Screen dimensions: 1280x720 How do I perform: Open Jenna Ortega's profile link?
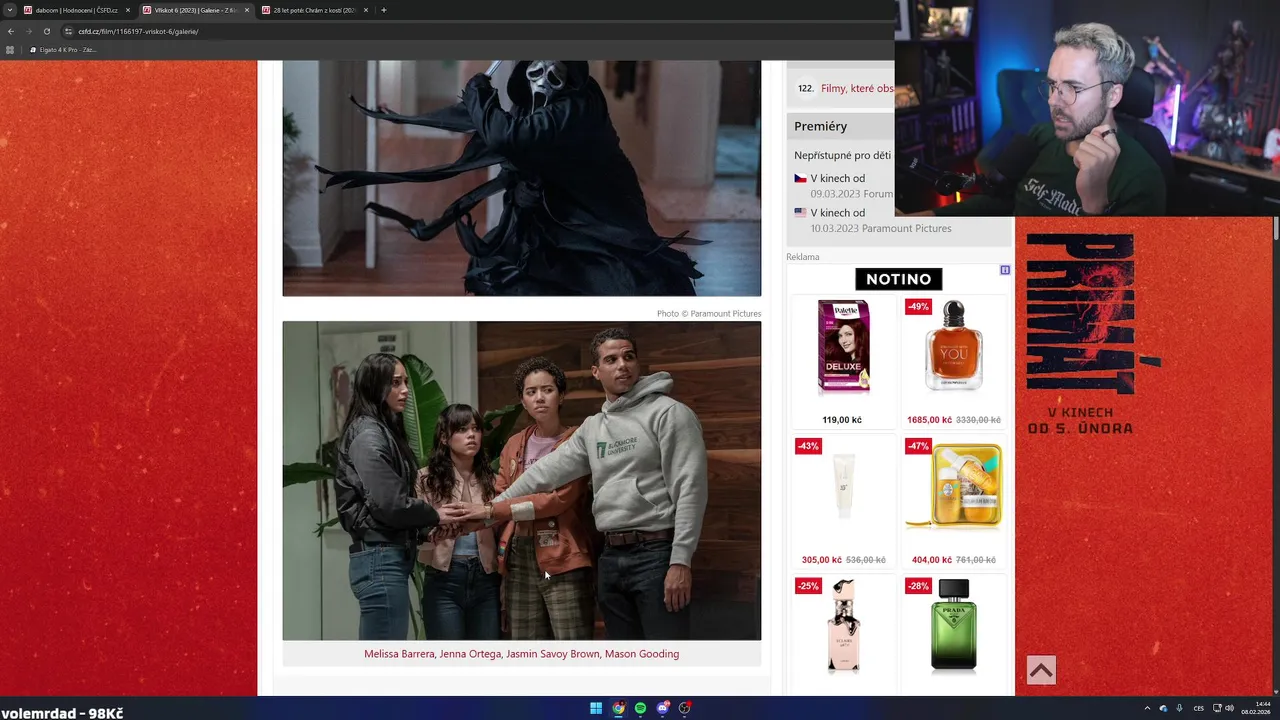click(470, 654)
